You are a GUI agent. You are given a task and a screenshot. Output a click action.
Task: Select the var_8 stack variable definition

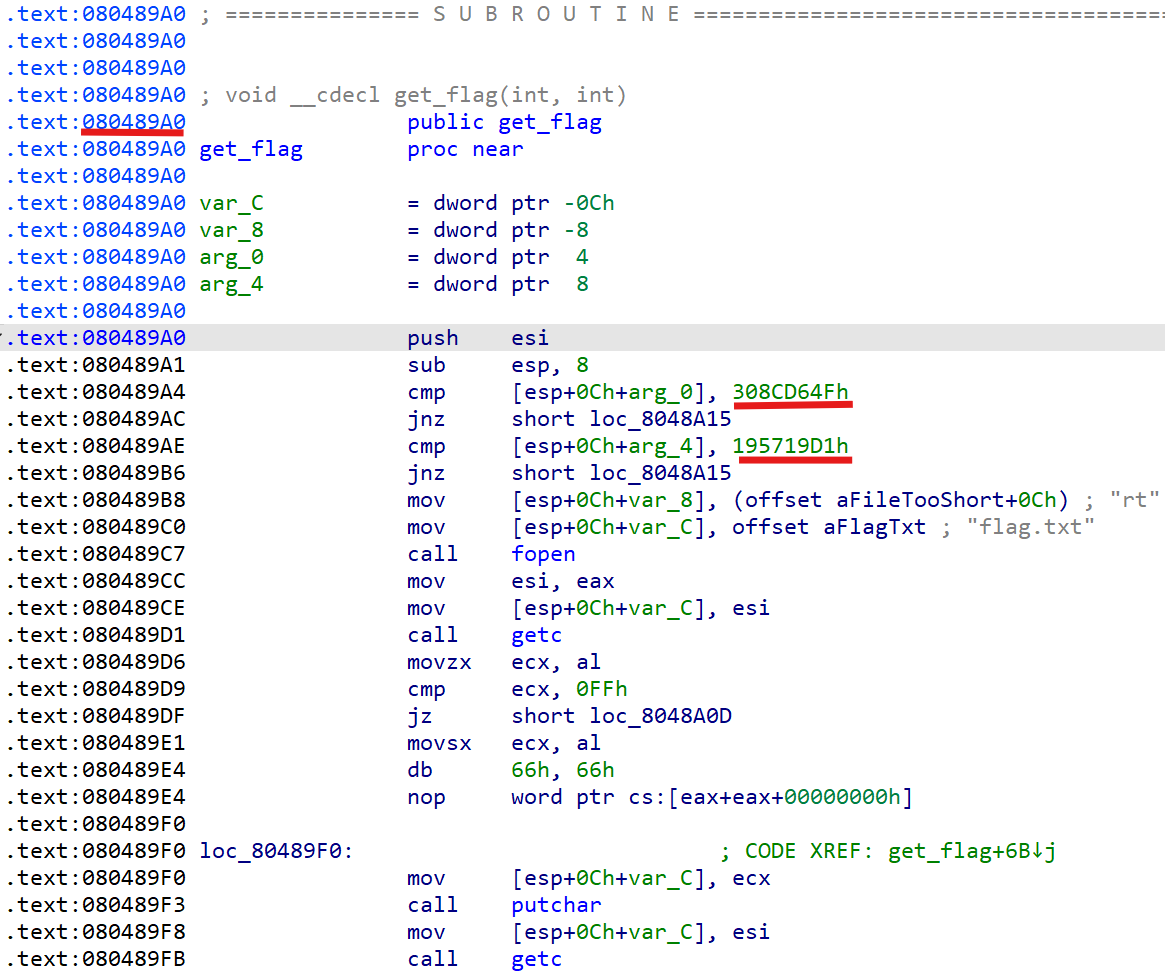click(x=394, y=230)
